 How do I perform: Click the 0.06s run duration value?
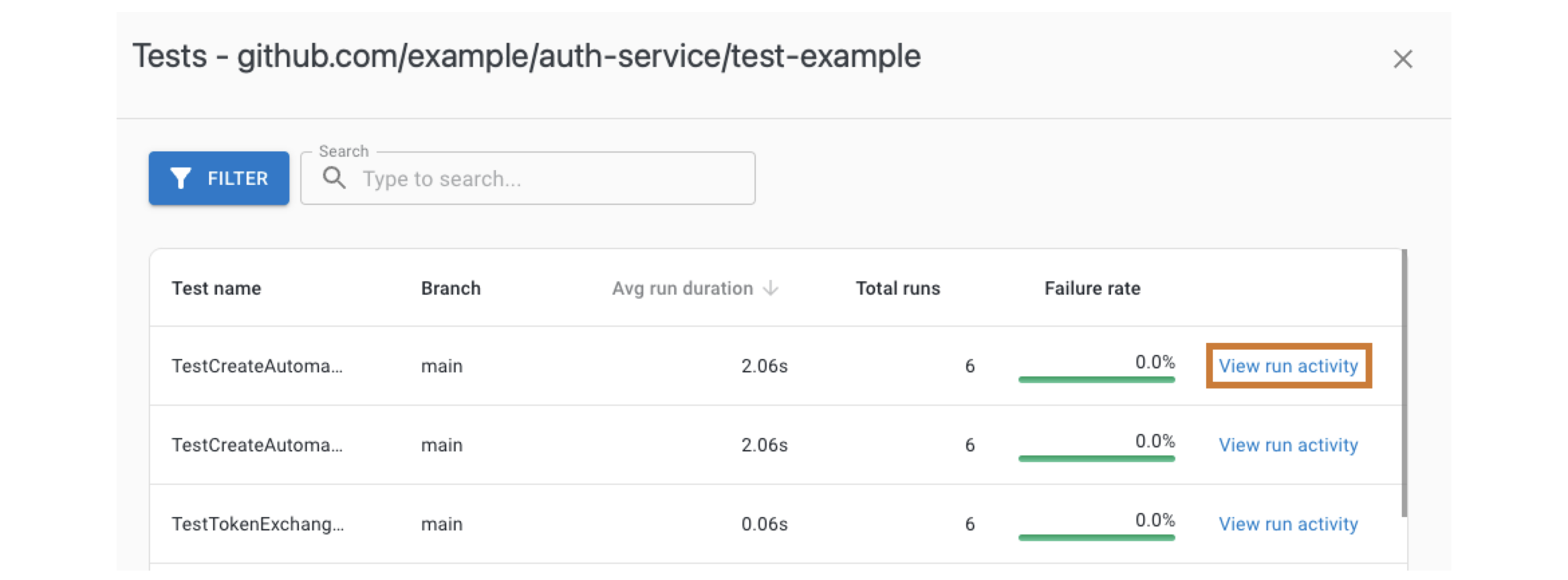765,524
